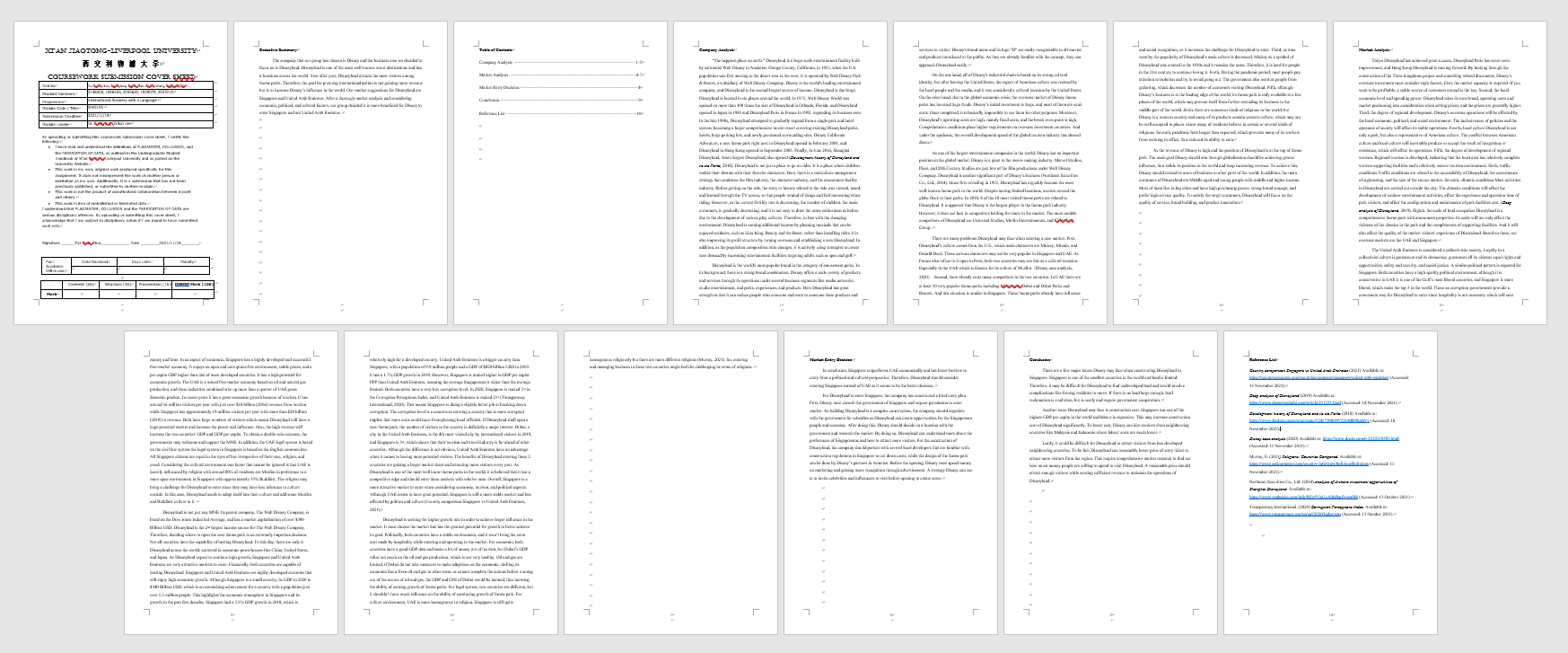The image size is (1568, 653).
Task: Click 'Coursework Submission Cover Sheet' heading
Action: coord(121,76)
